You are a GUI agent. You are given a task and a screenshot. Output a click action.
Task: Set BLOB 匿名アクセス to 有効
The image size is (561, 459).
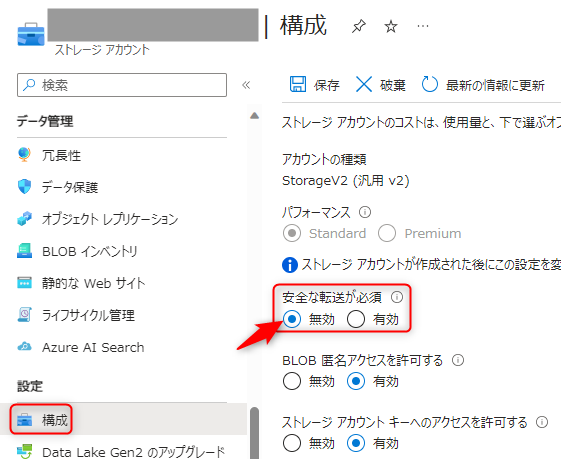click(x=356, y=381)
